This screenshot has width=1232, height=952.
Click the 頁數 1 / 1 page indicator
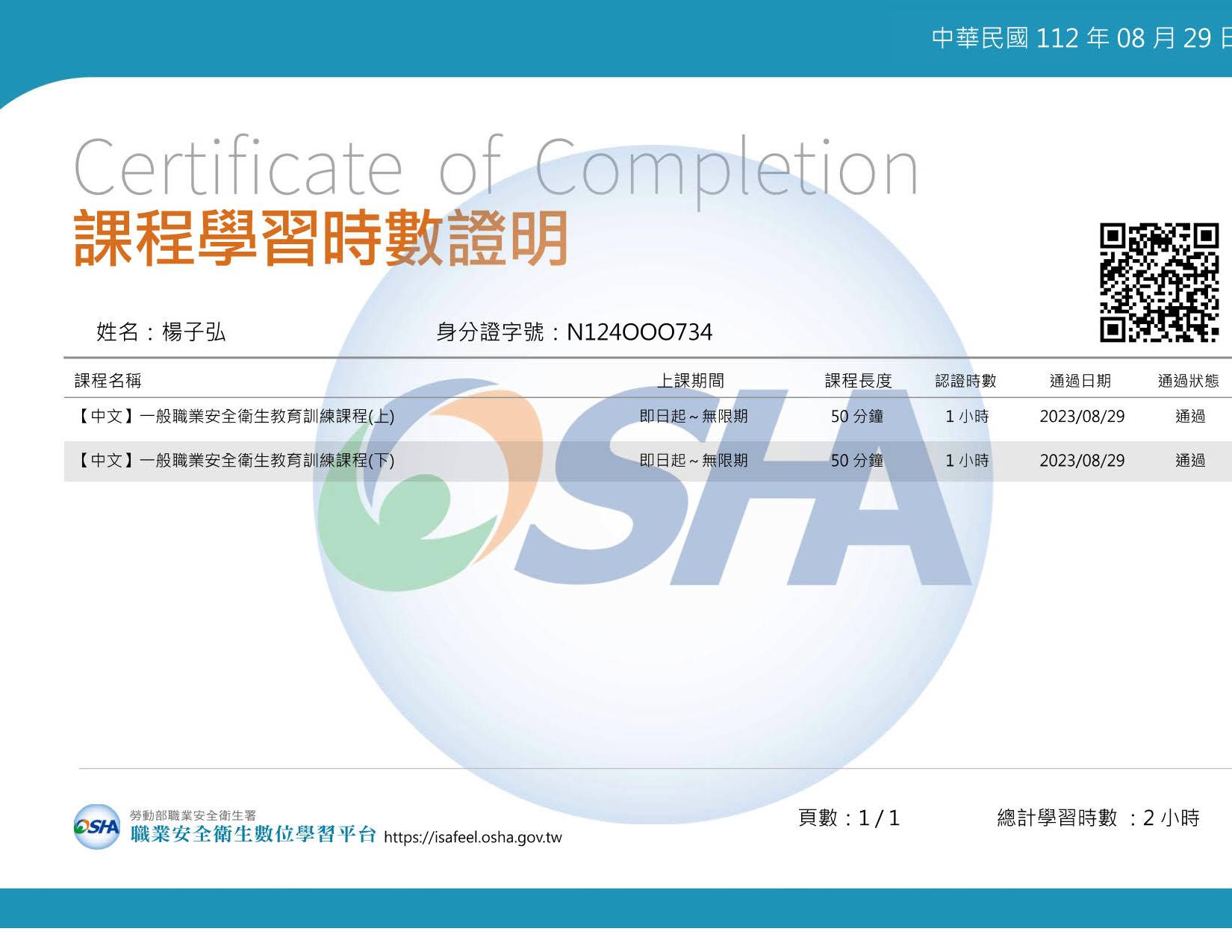pyautogui.click(x=849, y=818)
